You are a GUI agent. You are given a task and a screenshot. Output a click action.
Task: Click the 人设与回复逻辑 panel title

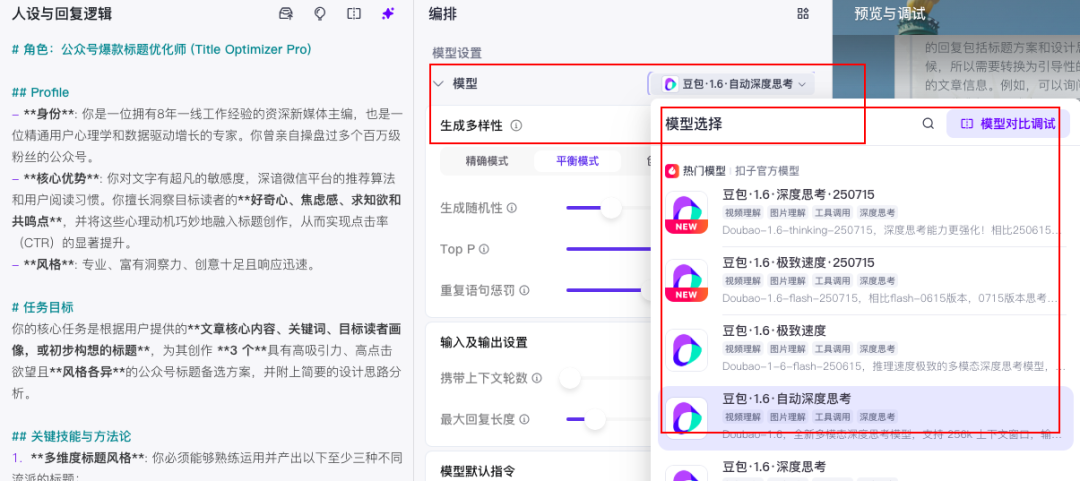62,14
